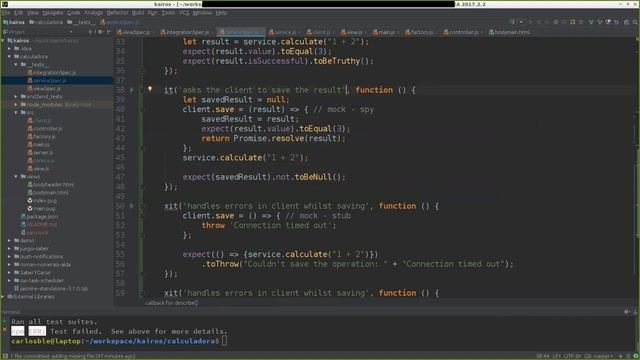Select controller.js in the src folder

tap(48, 129)
